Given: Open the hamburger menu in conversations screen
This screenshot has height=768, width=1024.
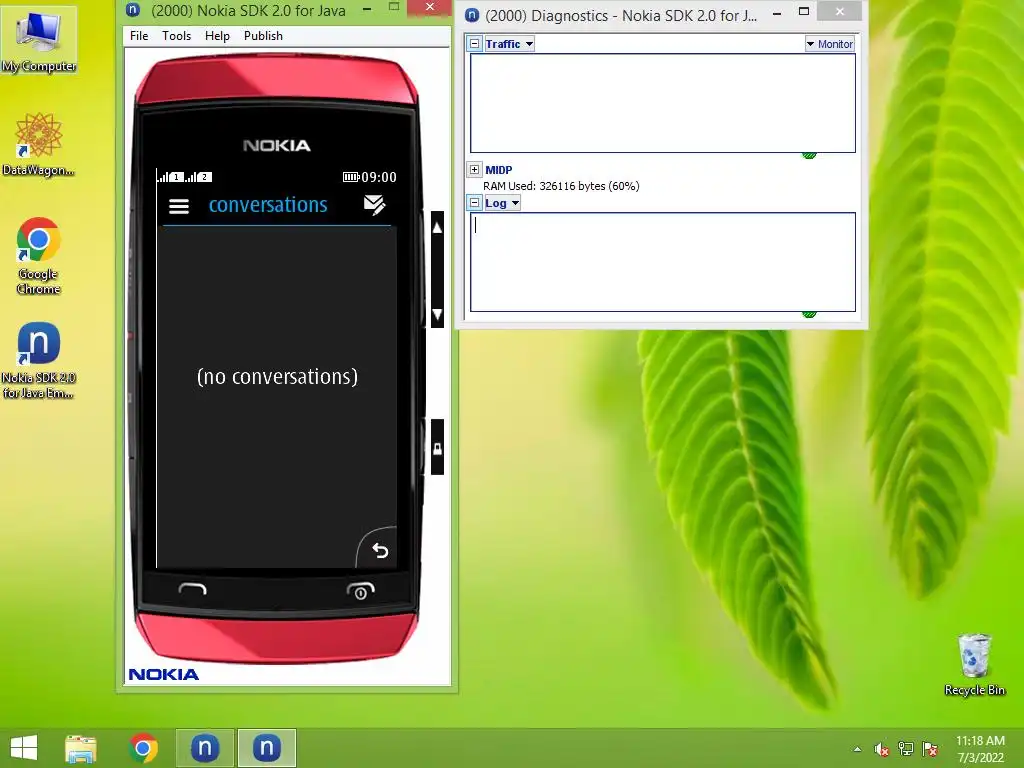Looking at the screenshot, I should pos(179,206).
